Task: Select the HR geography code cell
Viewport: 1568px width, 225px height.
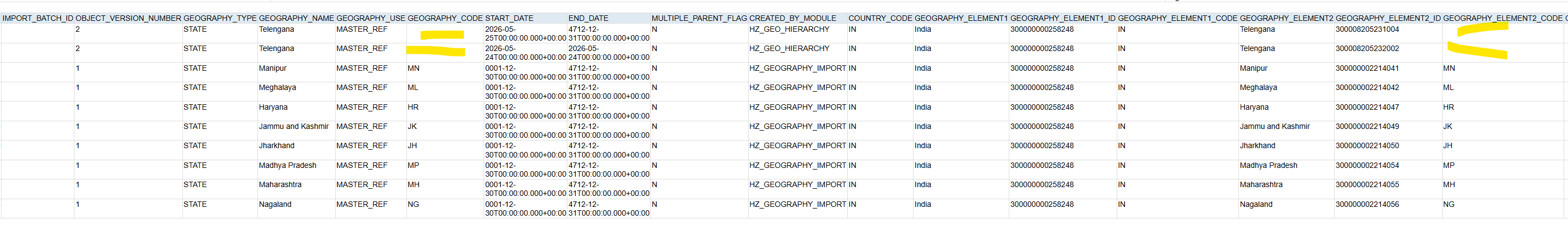Action: click(445, 111)
